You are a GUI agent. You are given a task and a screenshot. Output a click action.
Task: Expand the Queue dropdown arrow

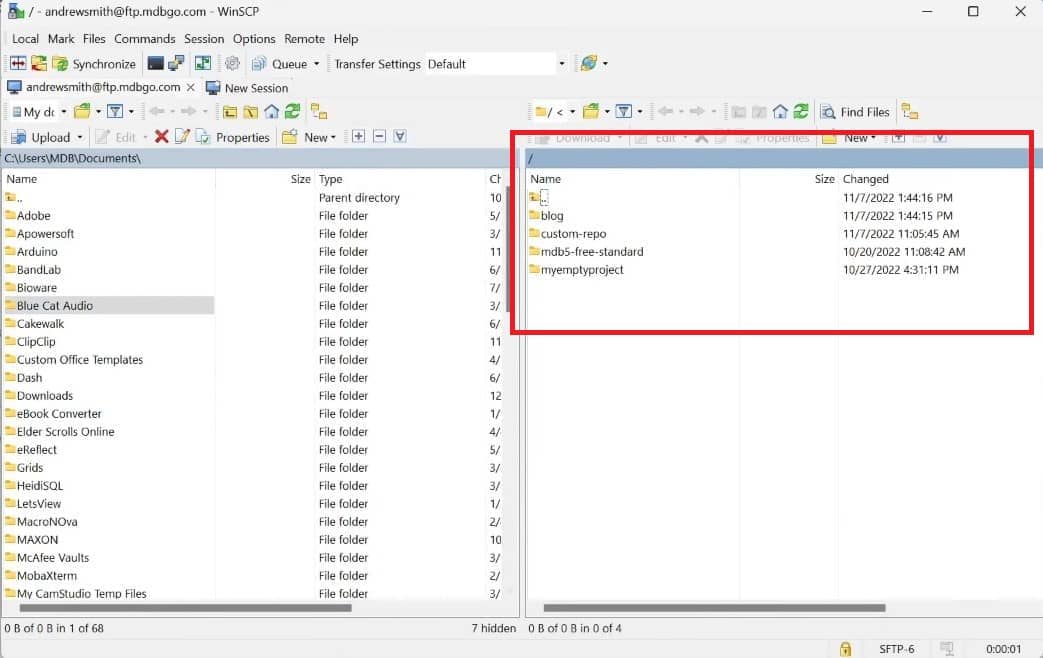317,64
